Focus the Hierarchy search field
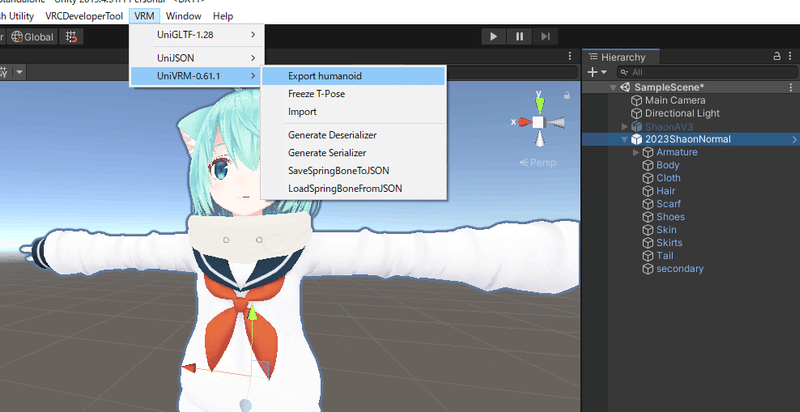The width and height of the screenshot is (800, 412). pyautogui.click(x=706, y=72)
